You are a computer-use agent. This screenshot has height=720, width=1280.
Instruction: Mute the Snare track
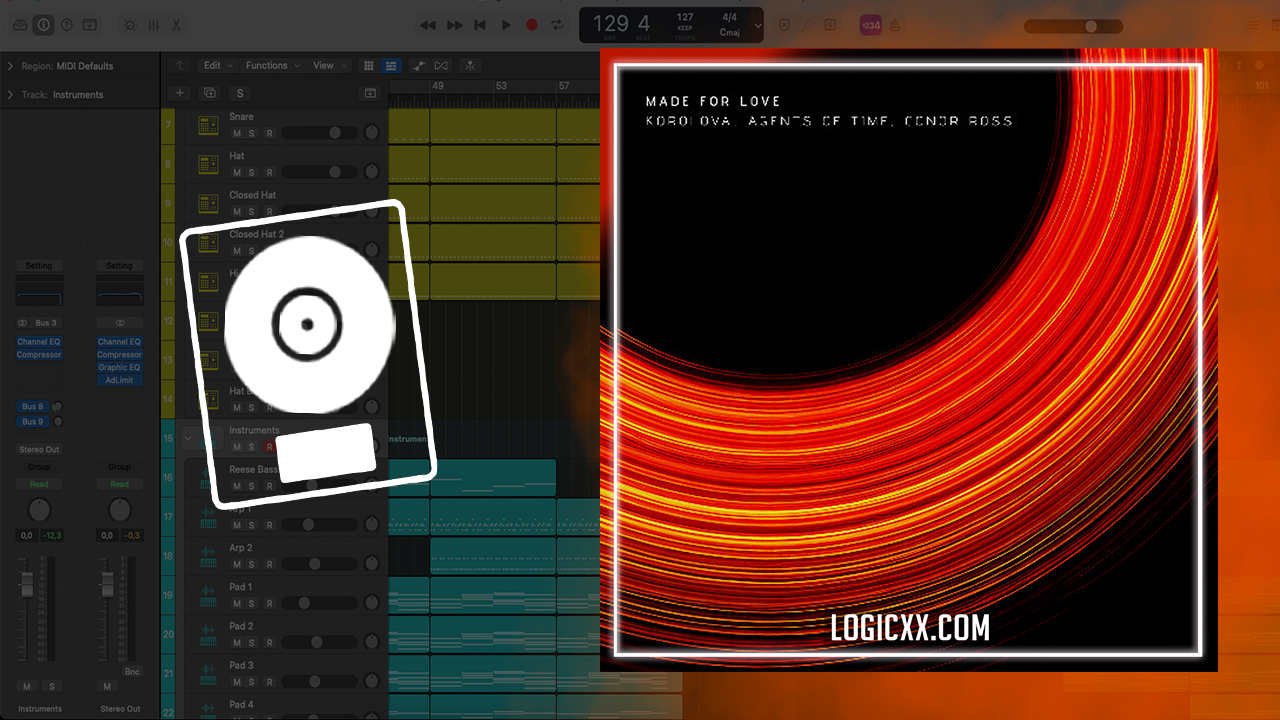pyautogui.click(x=237, y=133)
